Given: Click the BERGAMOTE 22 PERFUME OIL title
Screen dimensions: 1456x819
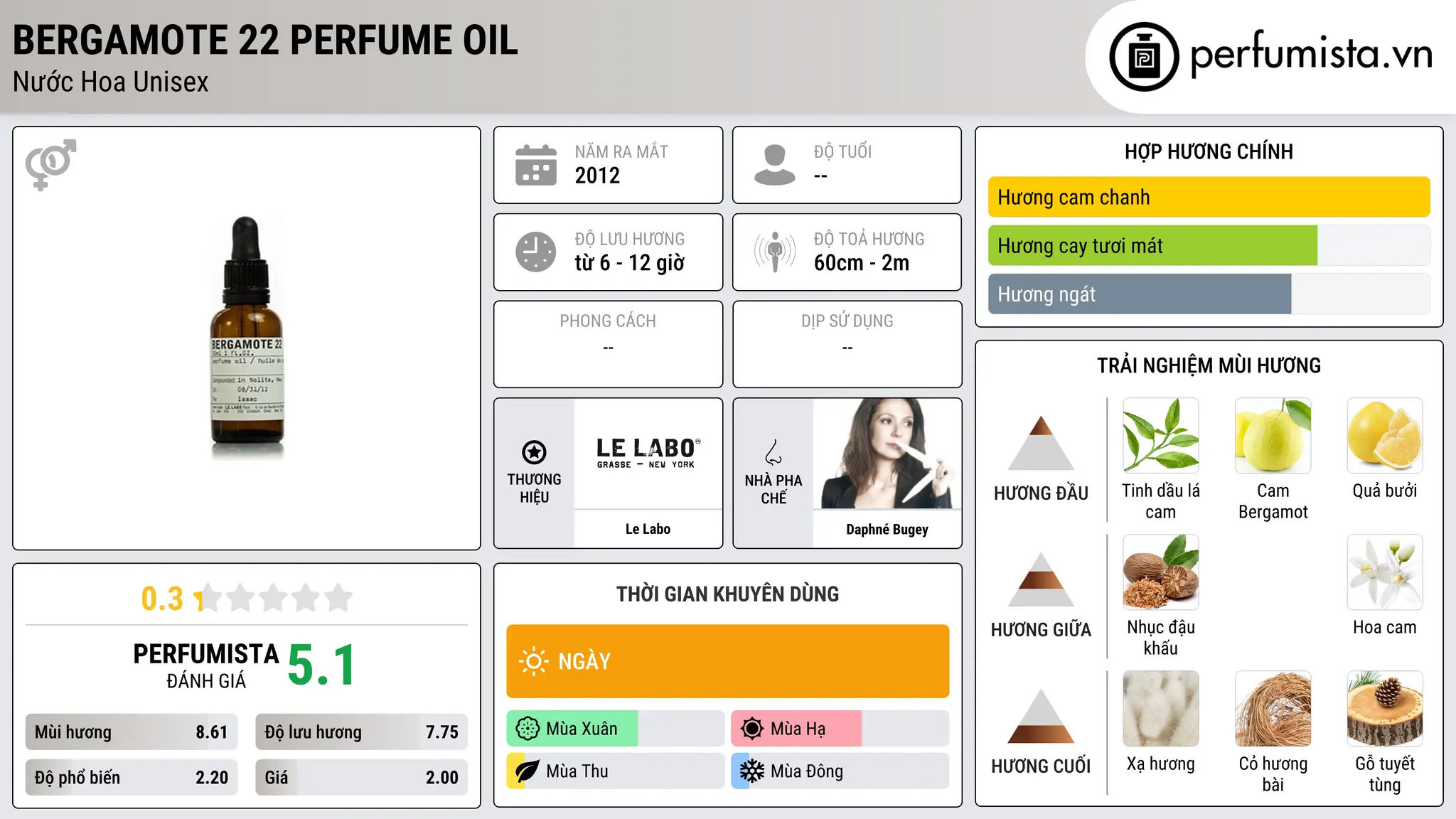Looking at the screenshot, I should pos(265,40).
